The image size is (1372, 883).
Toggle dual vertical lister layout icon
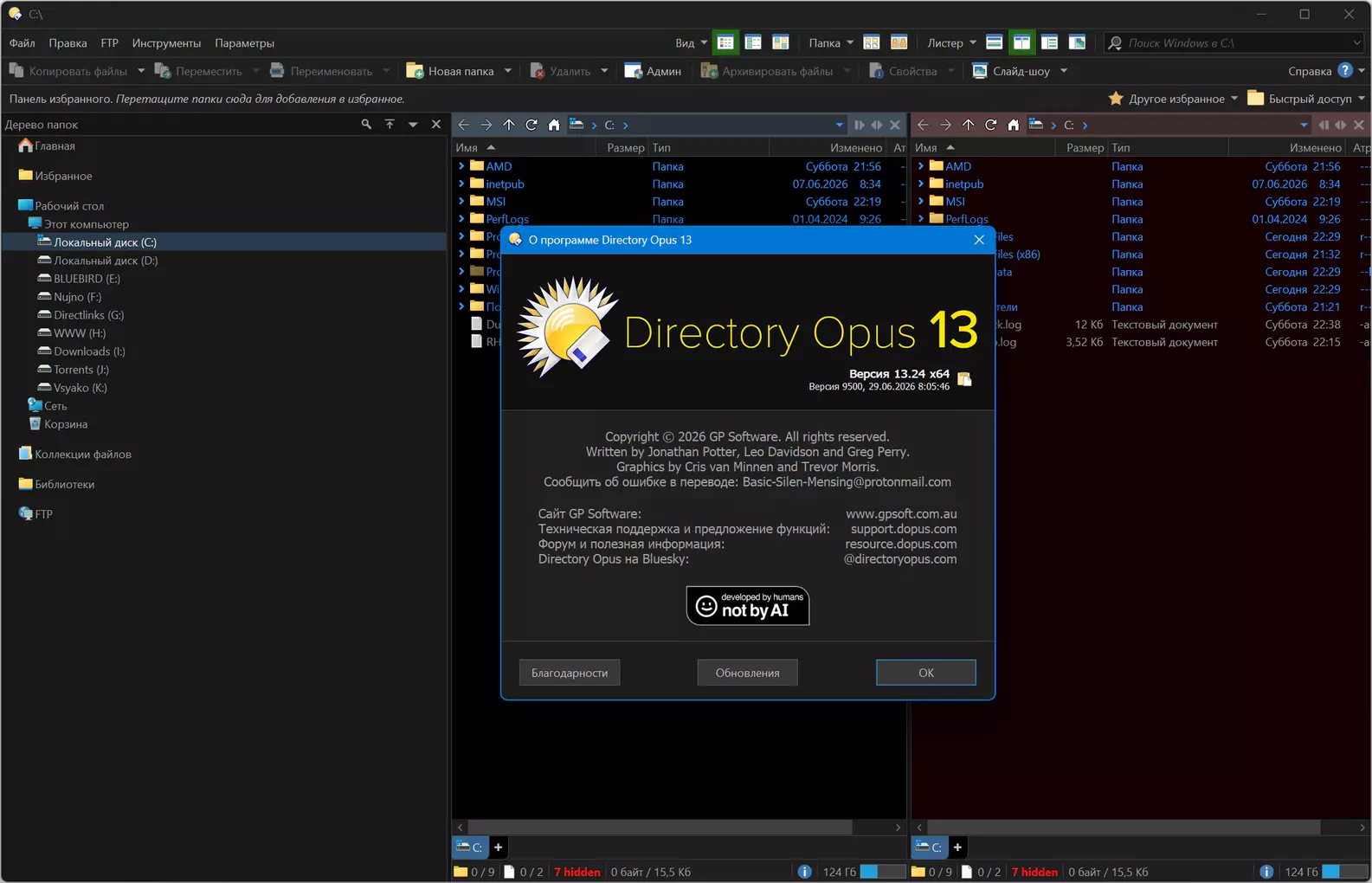click(1022, 42)
